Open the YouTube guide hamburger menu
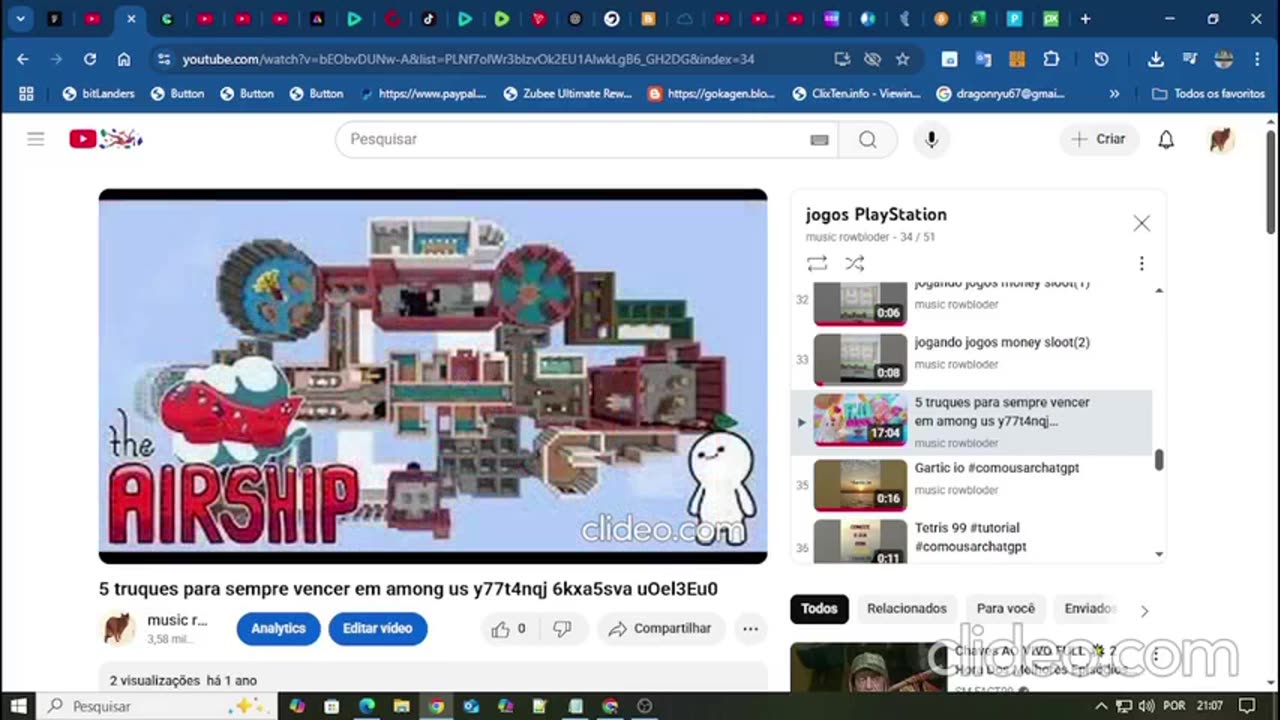Viewport: 1280px width, 720px height. point(36,139)
